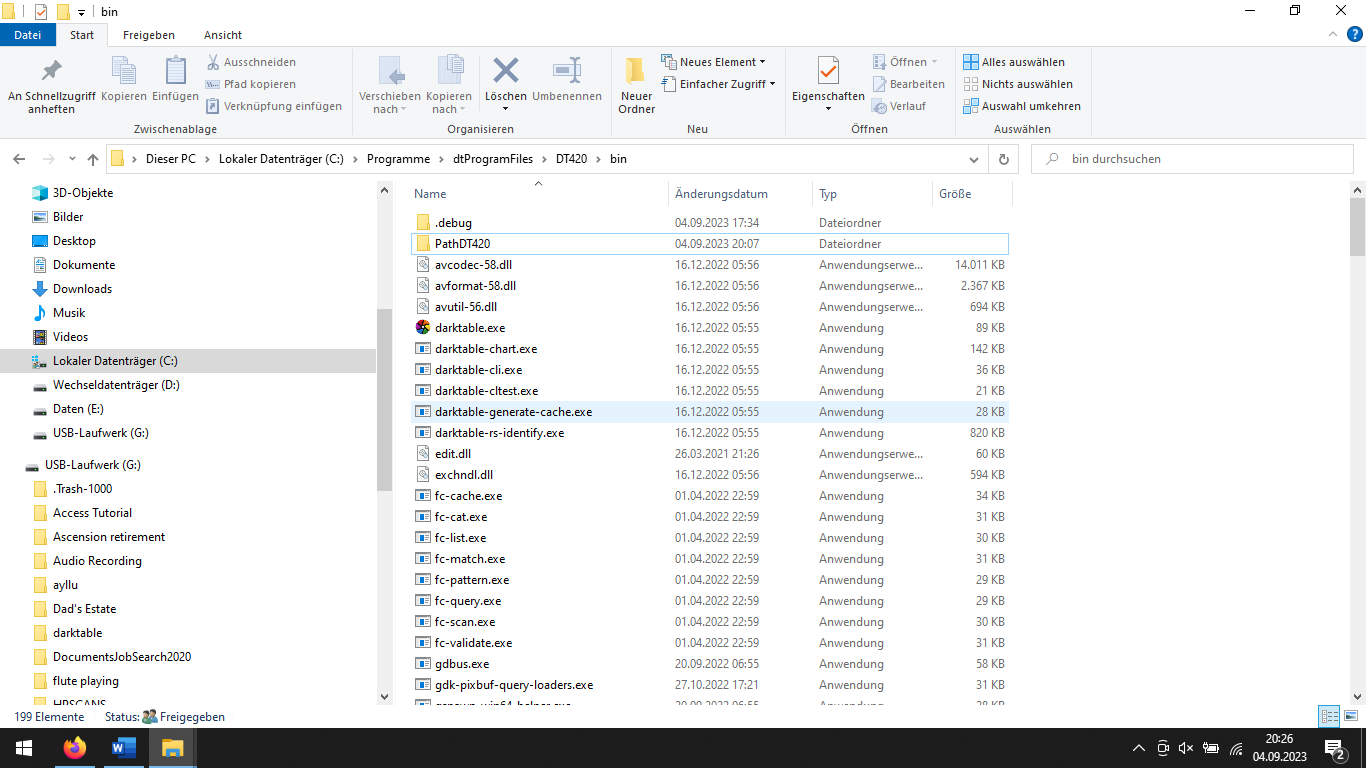Go up one folder level arrow
This screenshot has height=768, width=1366.
coord(93,159)
